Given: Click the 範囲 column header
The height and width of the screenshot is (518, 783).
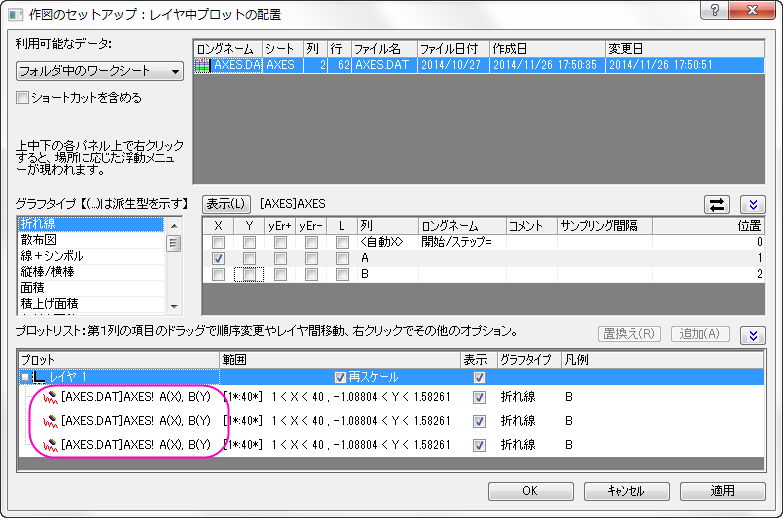Looking at the screenshot, I should [x=340, y=360].
